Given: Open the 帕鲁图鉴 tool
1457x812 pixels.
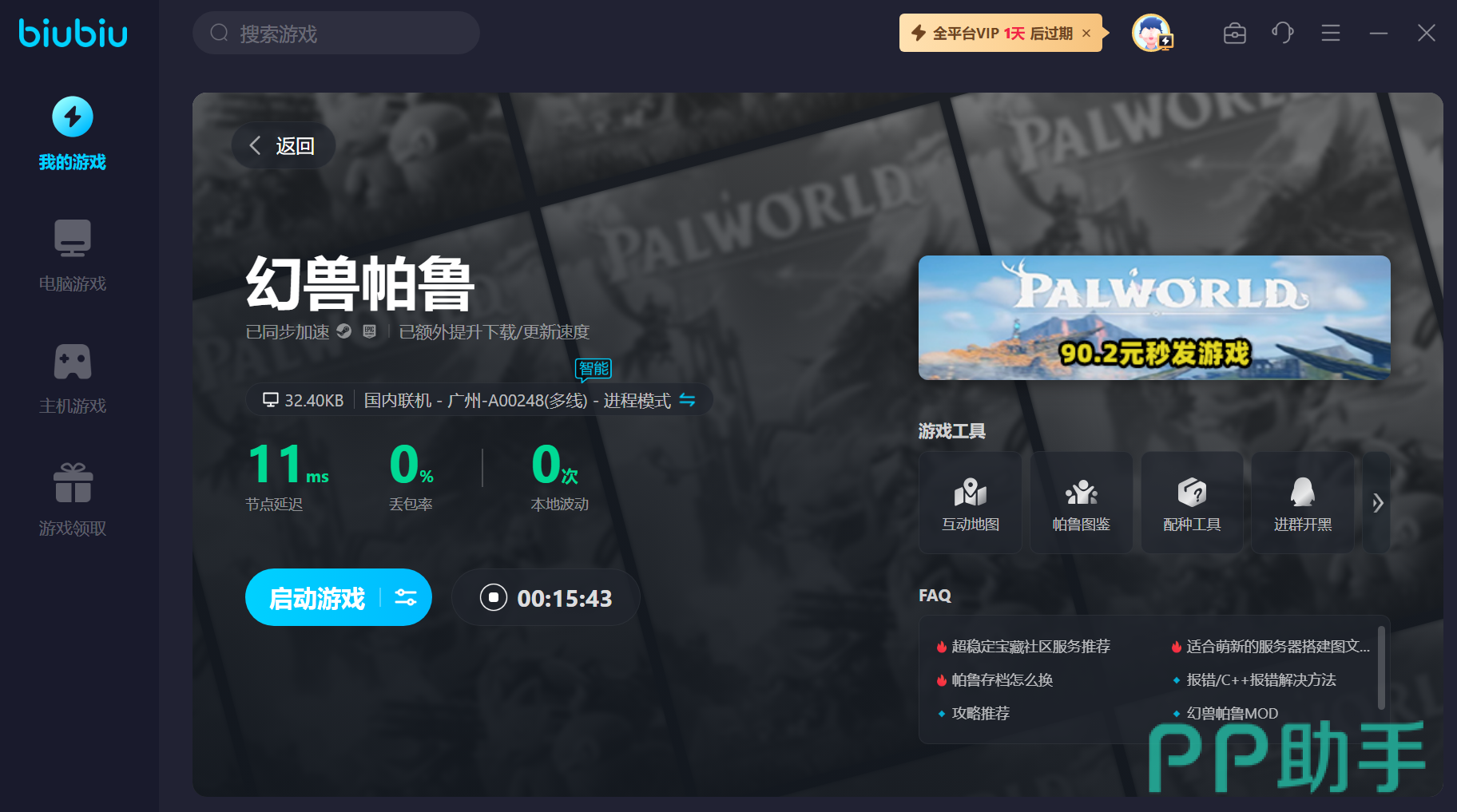Looking at the screenshot, I should 1081,503.
